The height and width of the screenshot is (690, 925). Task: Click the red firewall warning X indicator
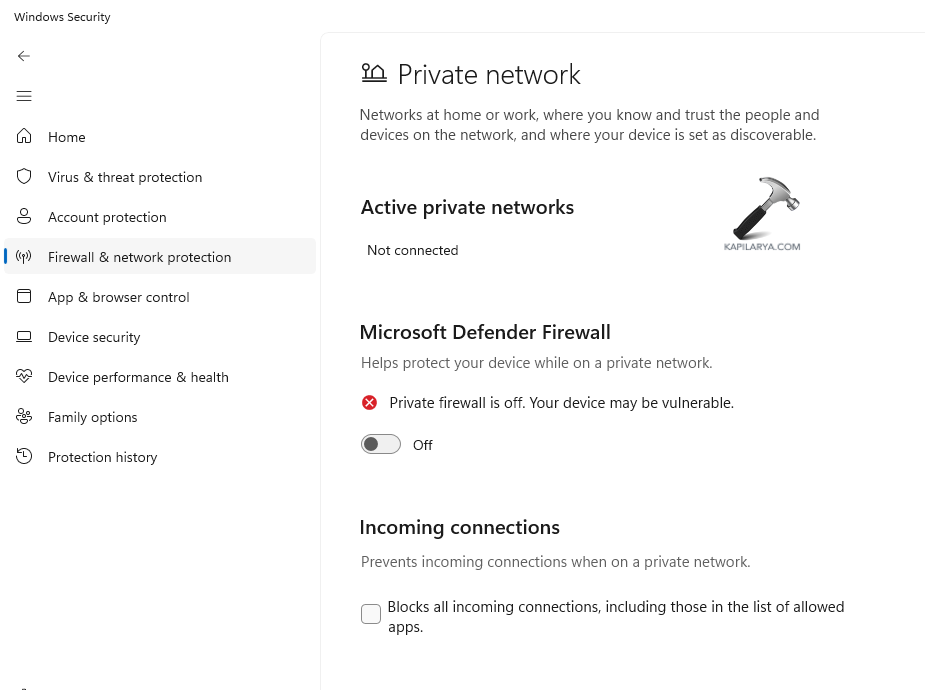pos(369,402)
